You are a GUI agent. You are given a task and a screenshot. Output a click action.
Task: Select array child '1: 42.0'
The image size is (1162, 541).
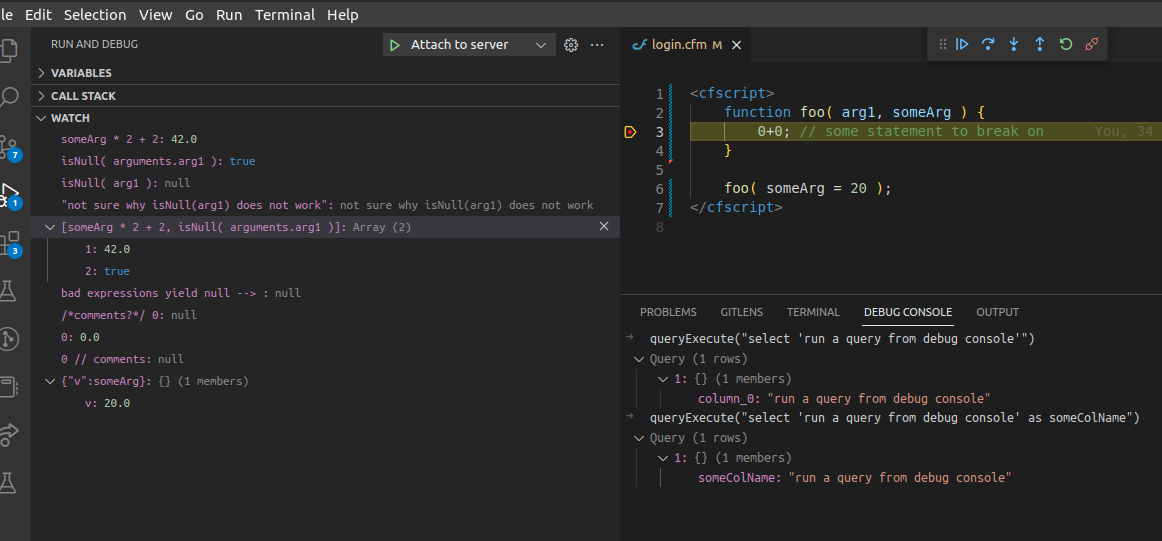(325, 249)
